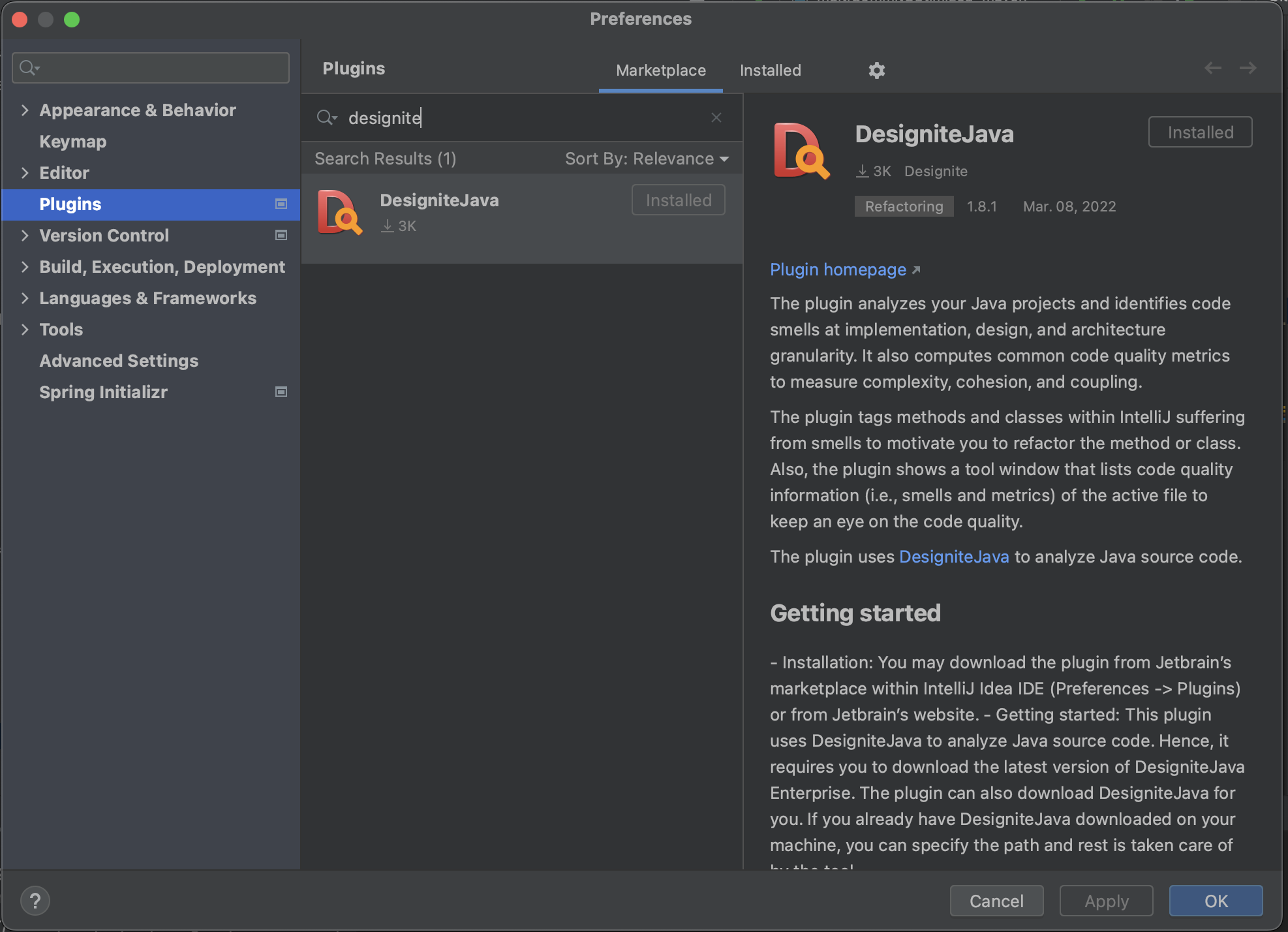
Task: Click the 'Search Results (1)' label
Action: point(385,159)
